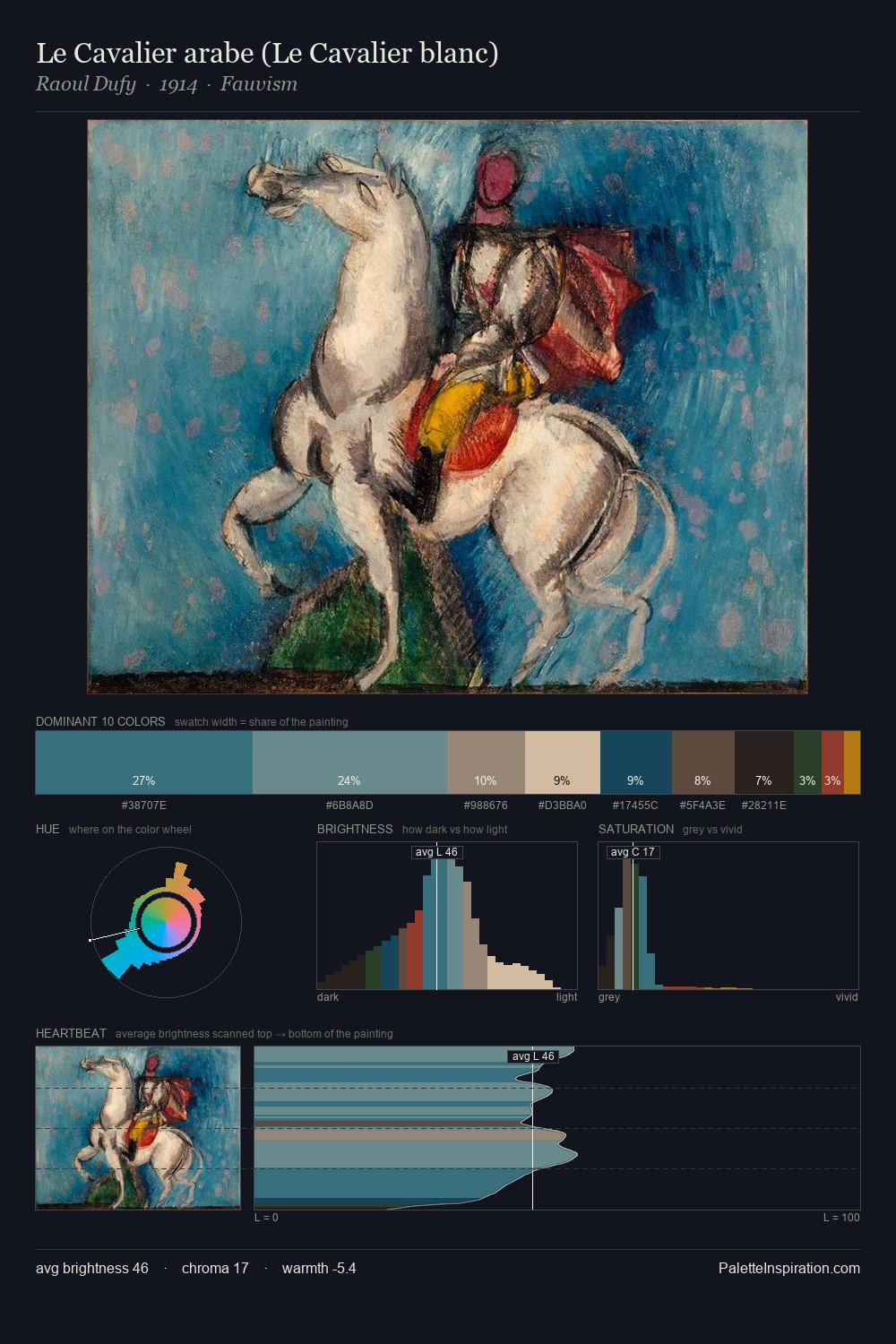The image size is (896, 1344).
Task: Click hex code text #D3BBA0
Action: pos(563,806)
